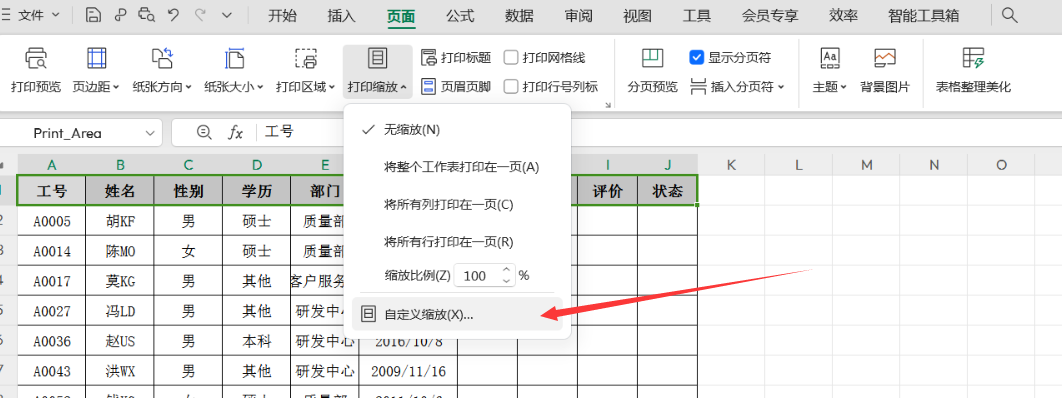Select cell with date 2009/11/16
This screenshot has height=398, width=1062.
(x=408, y=371)
